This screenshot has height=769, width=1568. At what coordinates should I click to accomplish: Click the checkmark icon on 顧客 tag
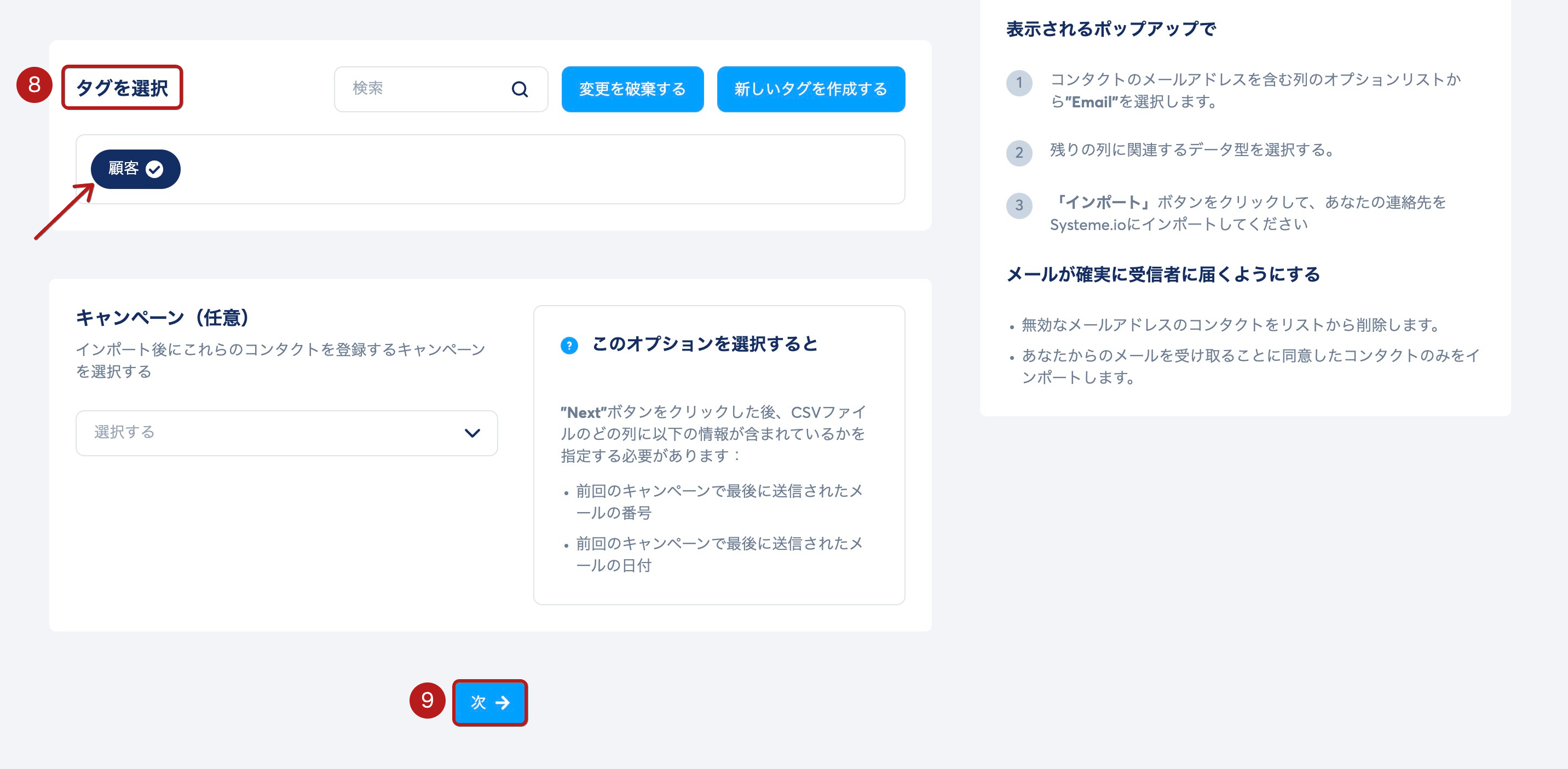coord(154,169)
